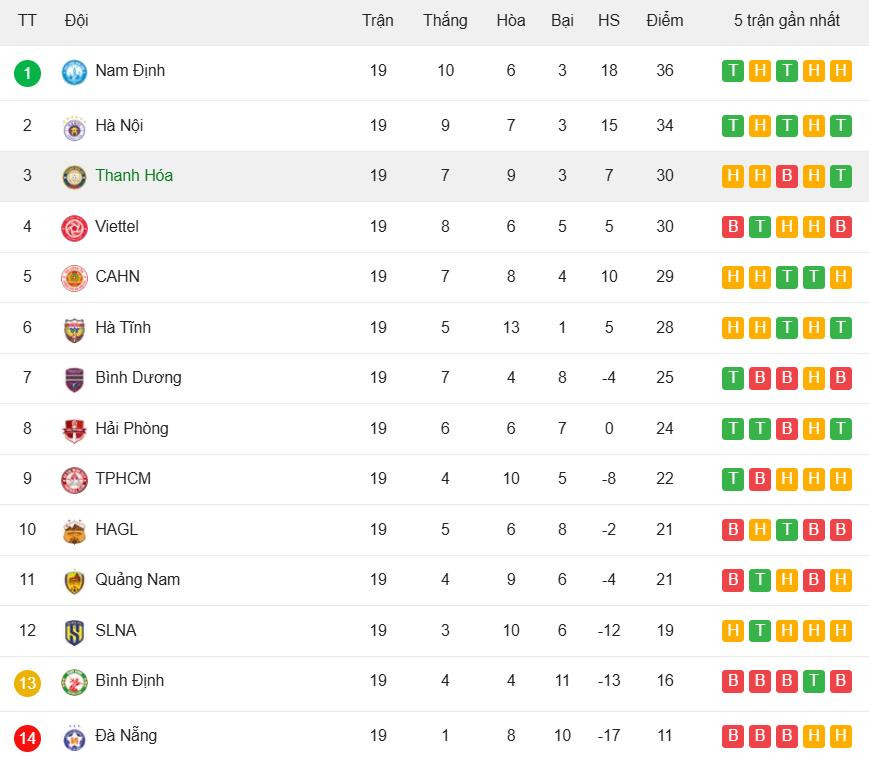Open the Thanh Hóa team link
869x765 pixels.
pos(134,176)
